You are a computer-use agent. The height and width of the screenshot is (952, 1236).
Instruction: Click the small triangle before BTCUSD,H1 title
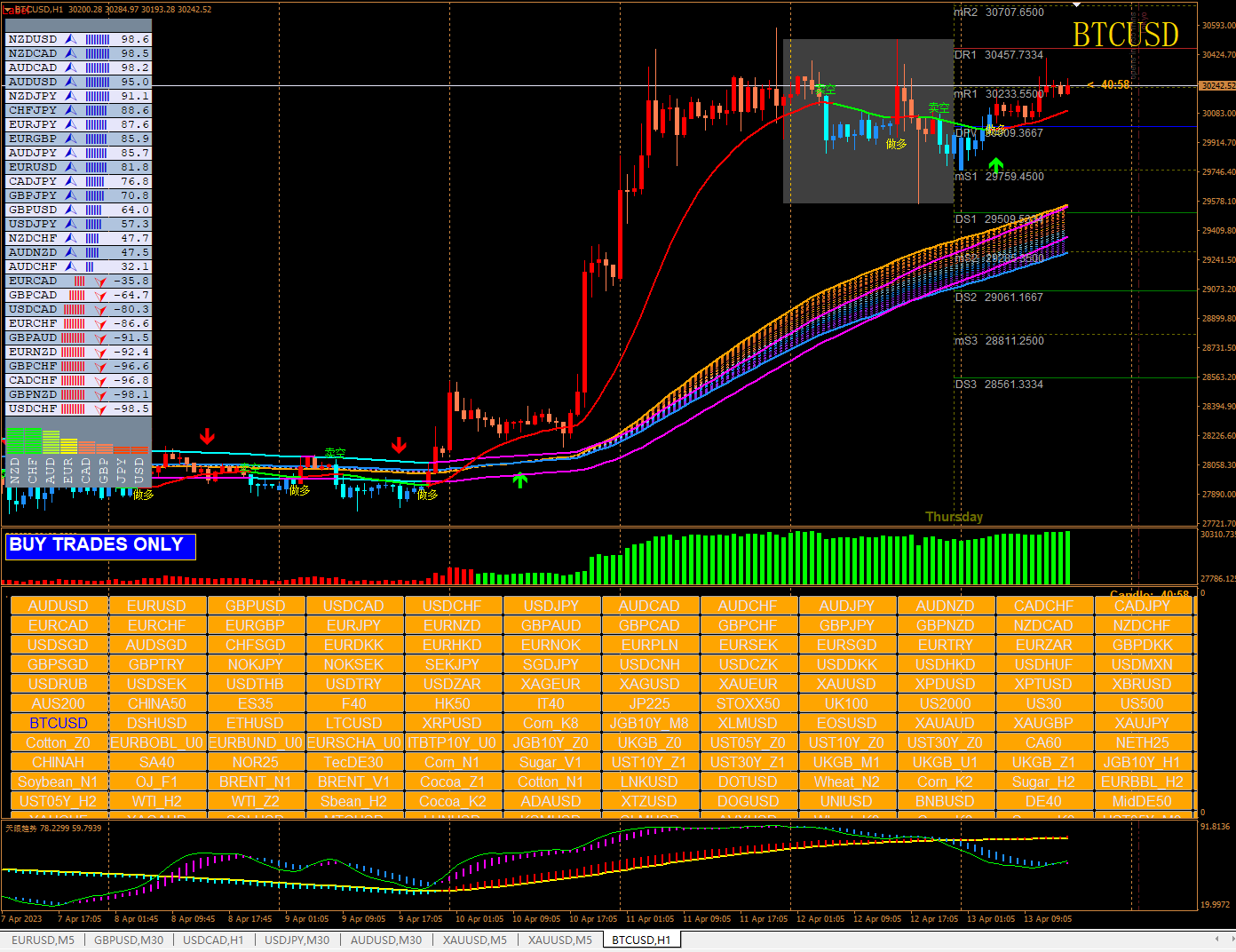click(x=9, y=10)
